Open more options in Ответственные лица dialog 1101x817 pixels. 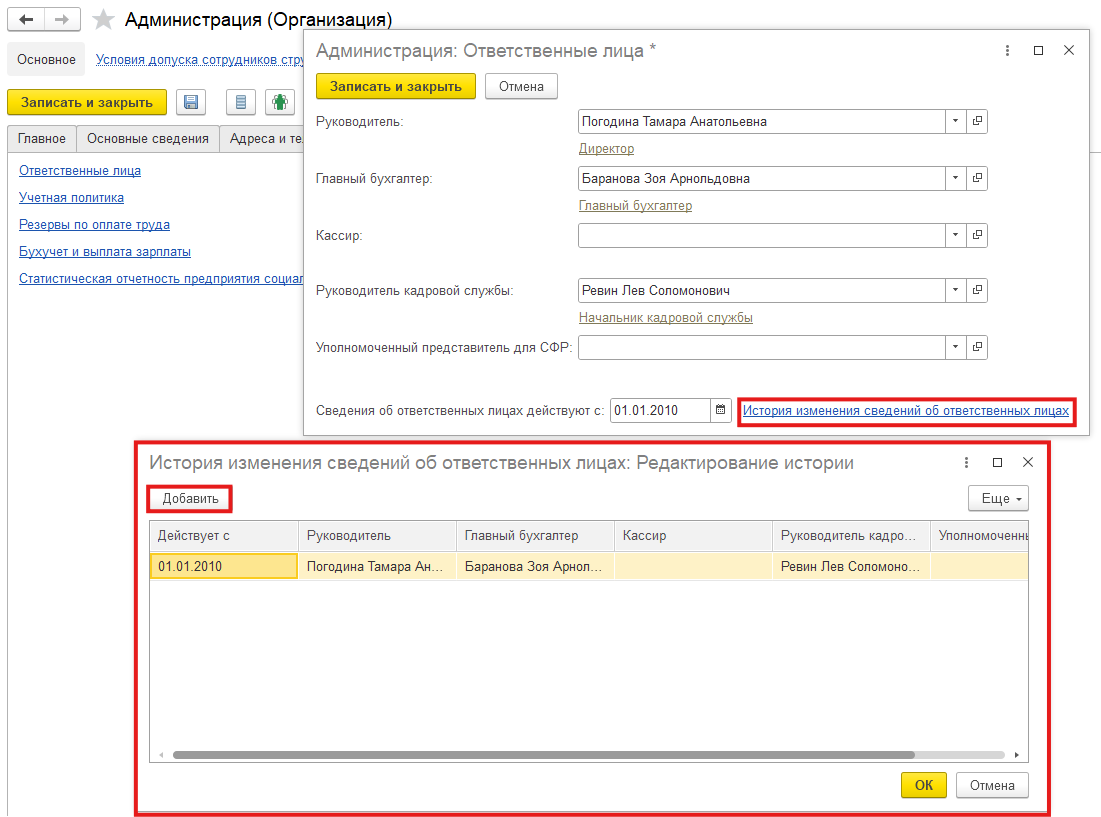pyautogui.click(x=1007, y=51)
